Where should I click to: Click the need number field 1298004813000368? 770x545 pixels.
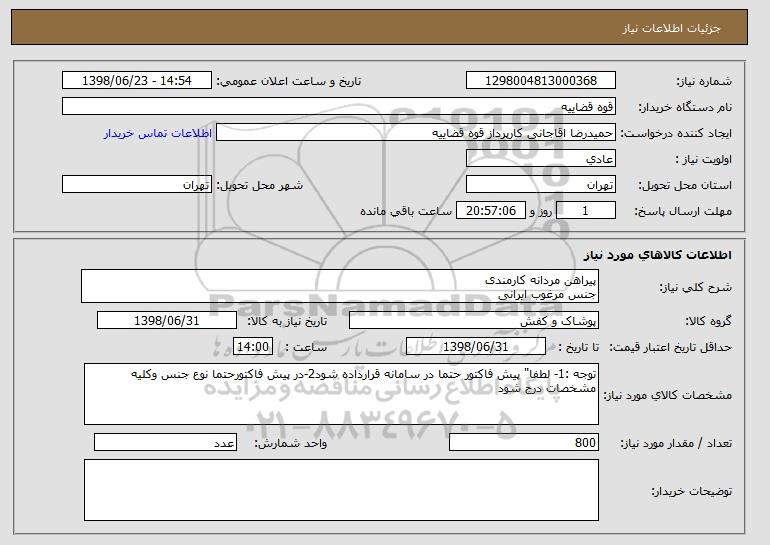pos(541,81)
